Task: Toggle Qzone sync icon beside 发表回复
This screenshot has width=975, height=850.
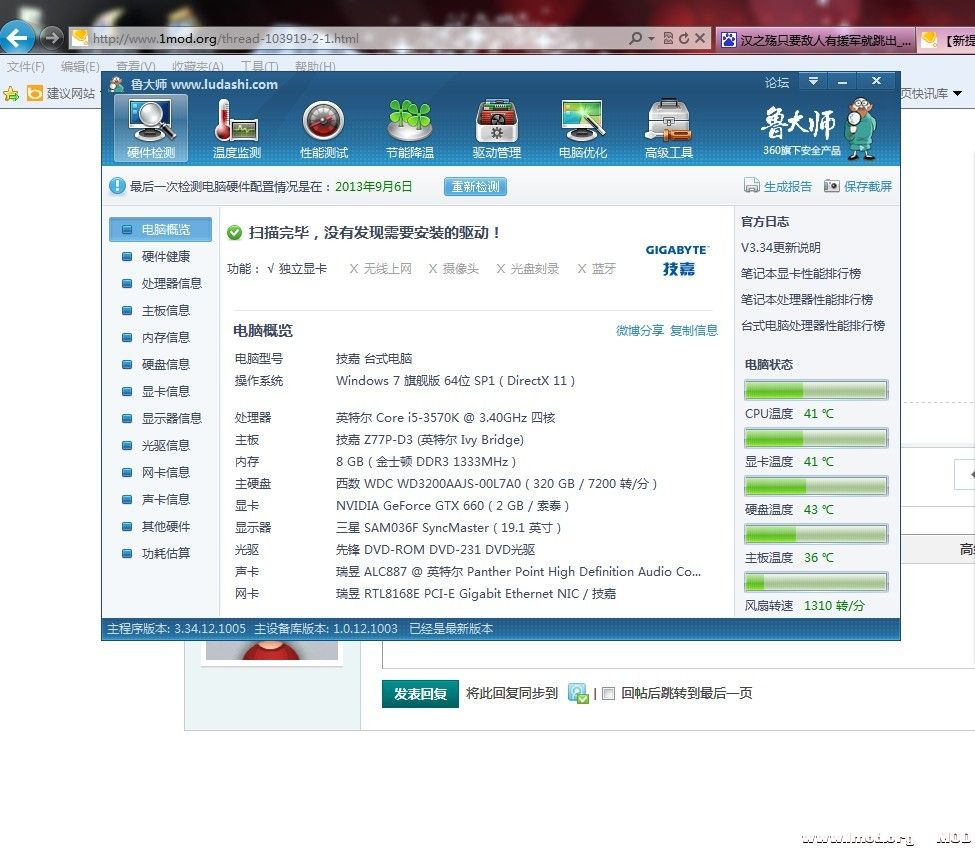Action: coord(577,693)
